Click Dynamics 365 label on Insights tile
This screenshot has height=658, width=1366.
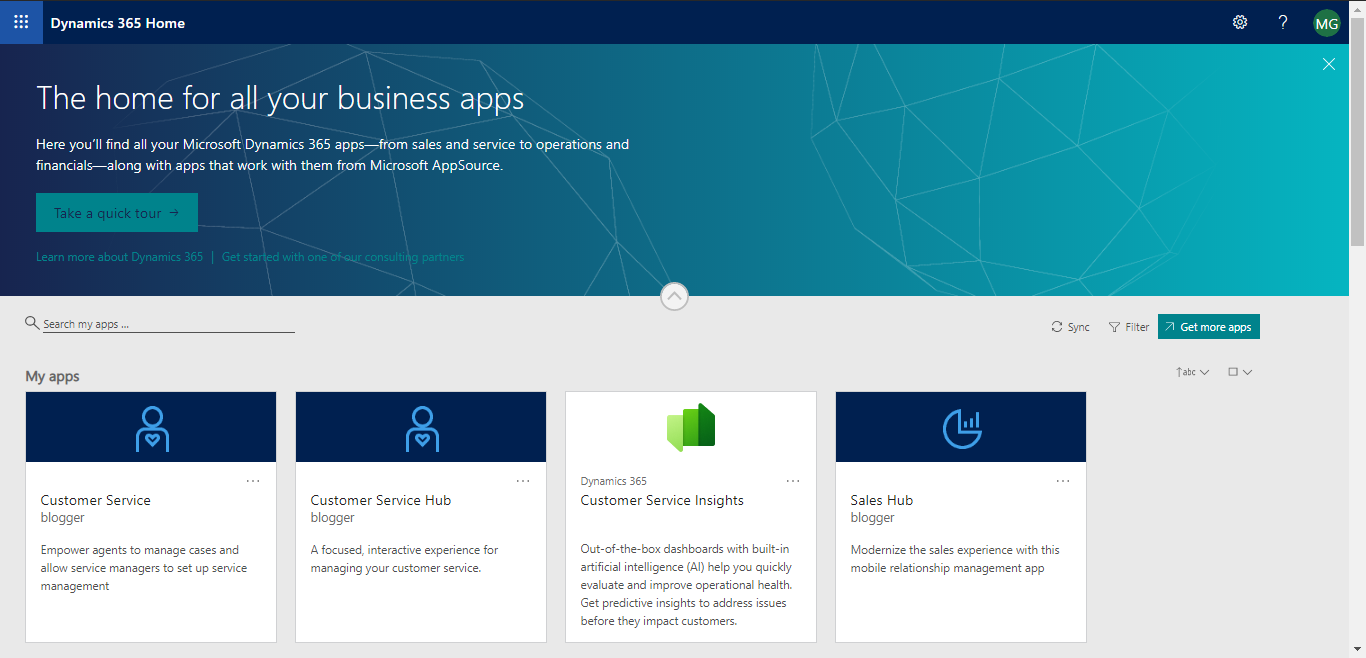613,481
